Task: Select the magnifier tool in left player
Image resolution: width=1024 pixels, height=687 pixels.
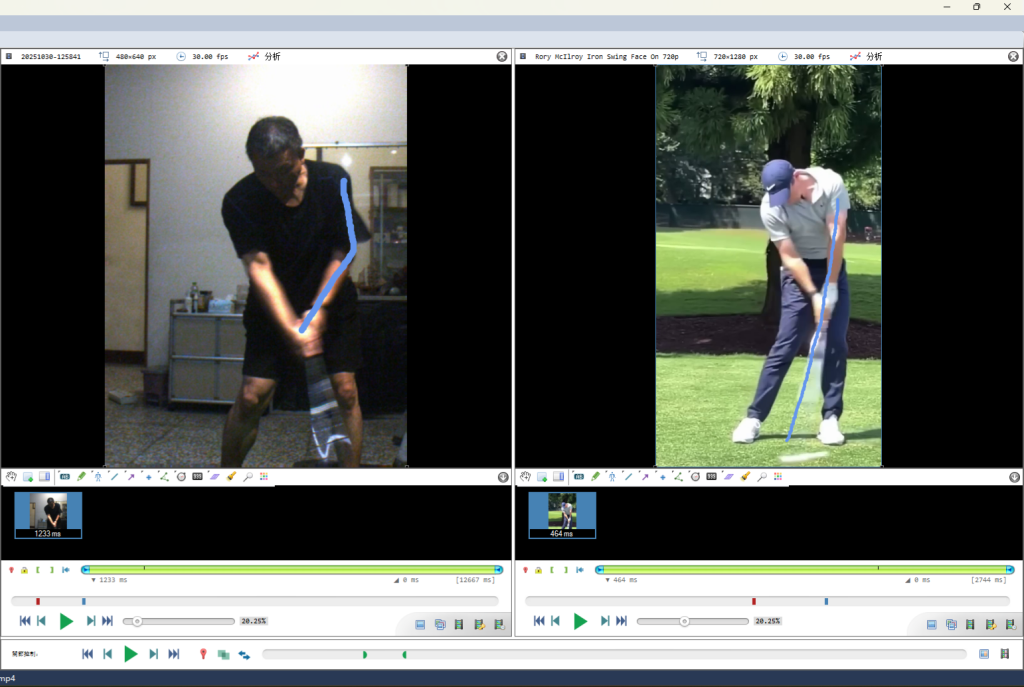Action: click(247, 477)
